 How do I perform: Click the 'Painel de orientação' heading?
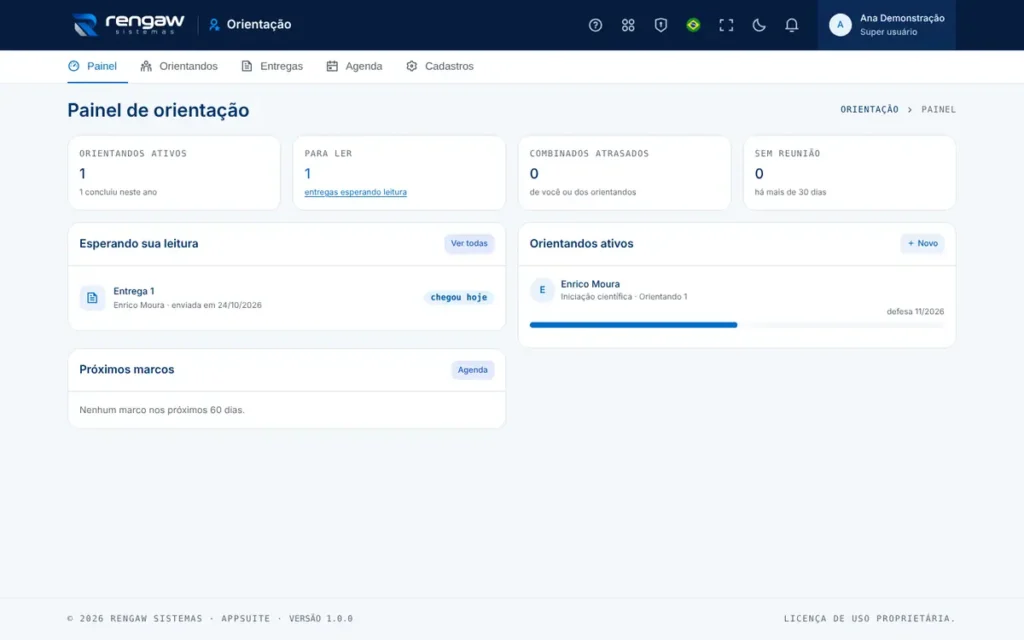(158, 110)
